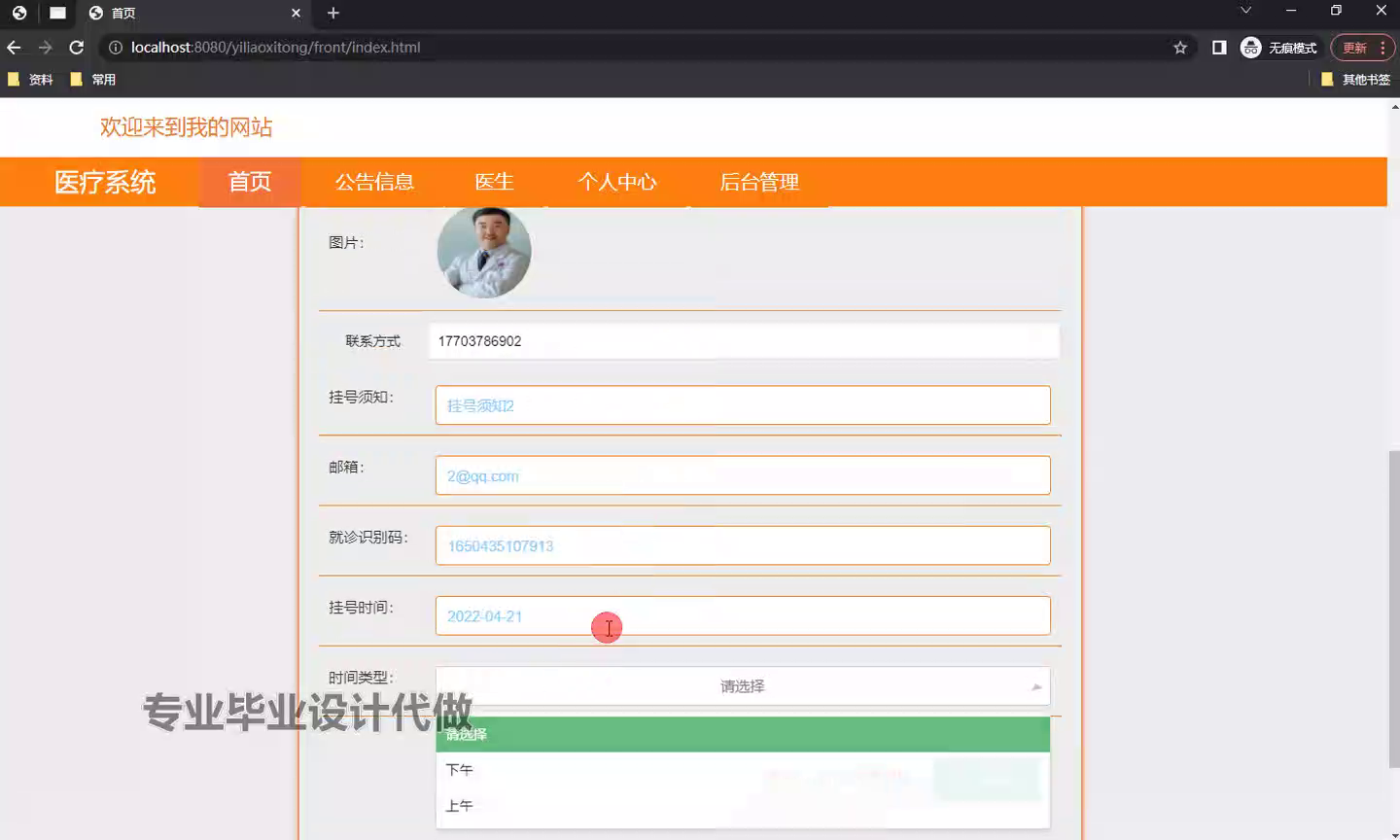Image resolution: width=1400 pixels, height=840 pixels.
Task: Click the 邮箱 email input field
Action: pos(743,475)
